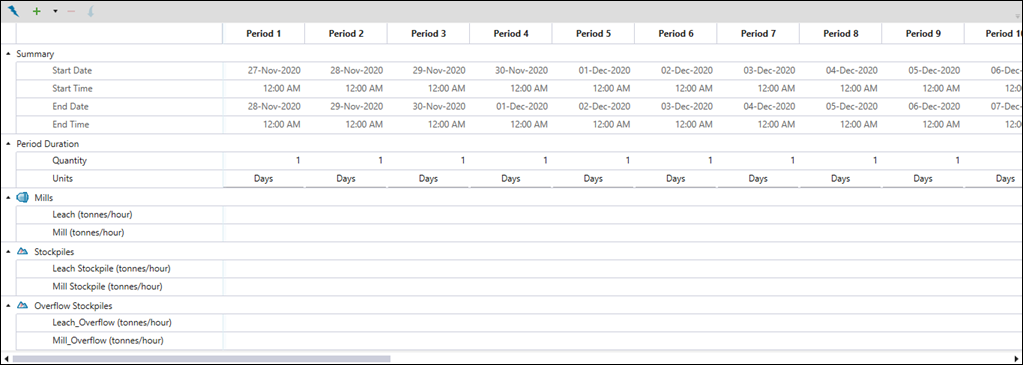Click the End Date row label
The width and height of the screenshot is (1023, 365).
tap(70, 106)
